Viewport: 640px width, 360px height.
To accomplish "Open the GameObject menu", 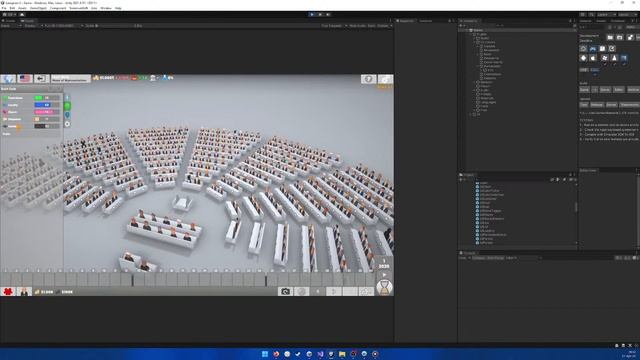I will click(38, 8).
